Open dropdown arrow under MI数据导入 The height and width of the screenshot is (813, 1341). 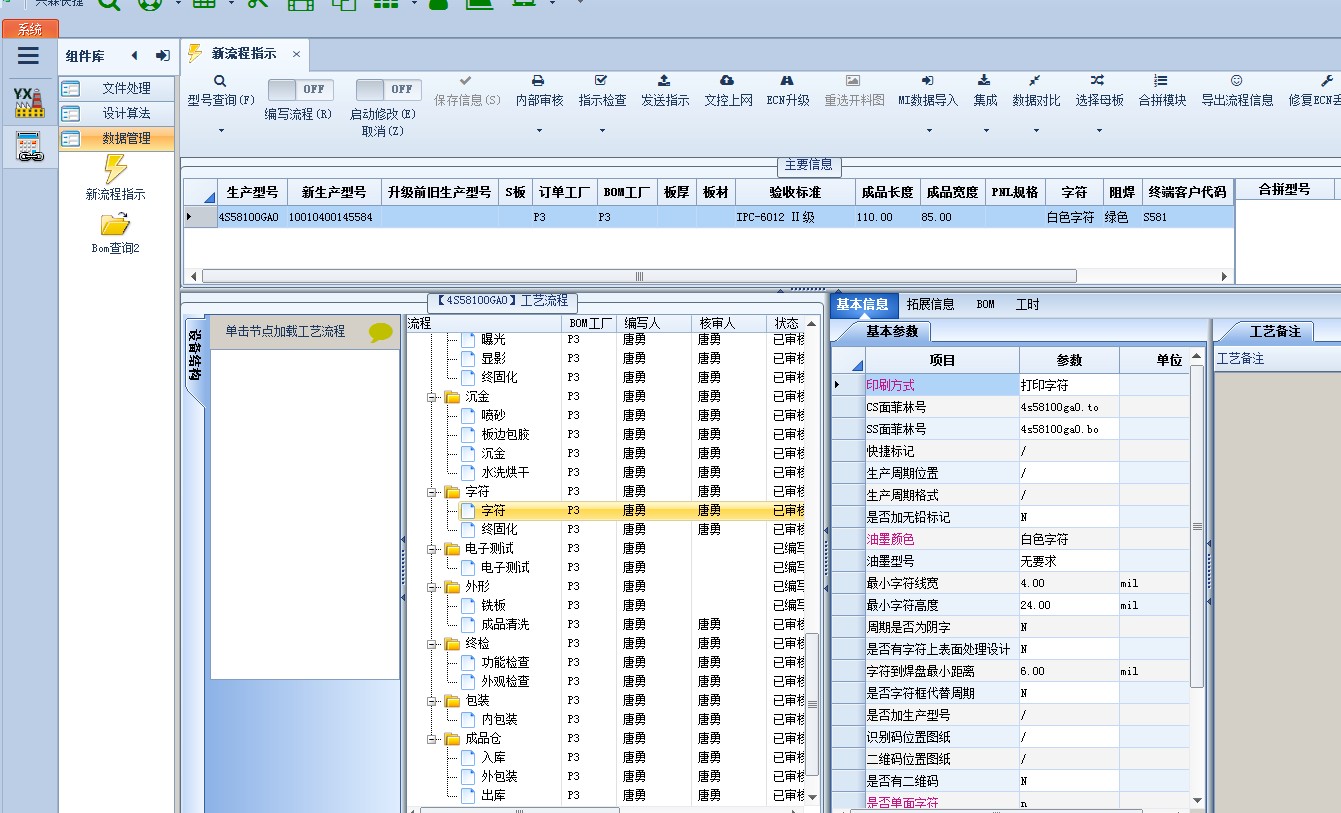click(927, 130)
